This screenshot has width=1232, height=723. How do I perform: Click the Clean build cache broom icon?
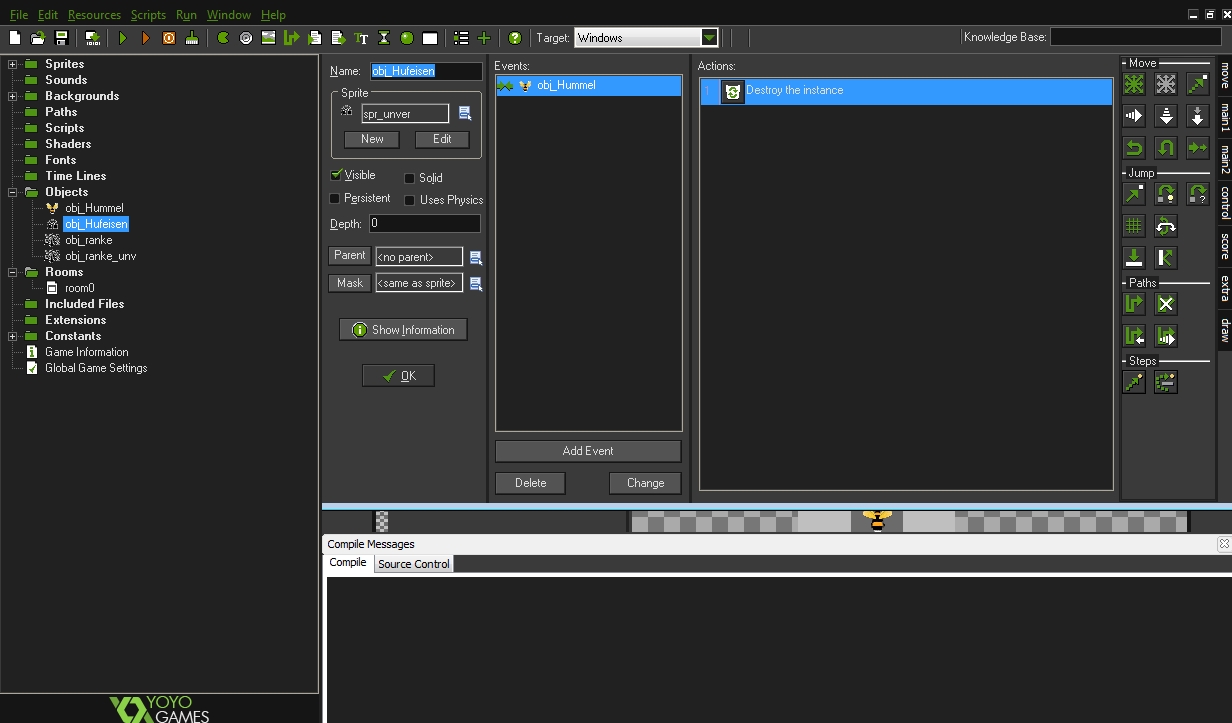192,38
